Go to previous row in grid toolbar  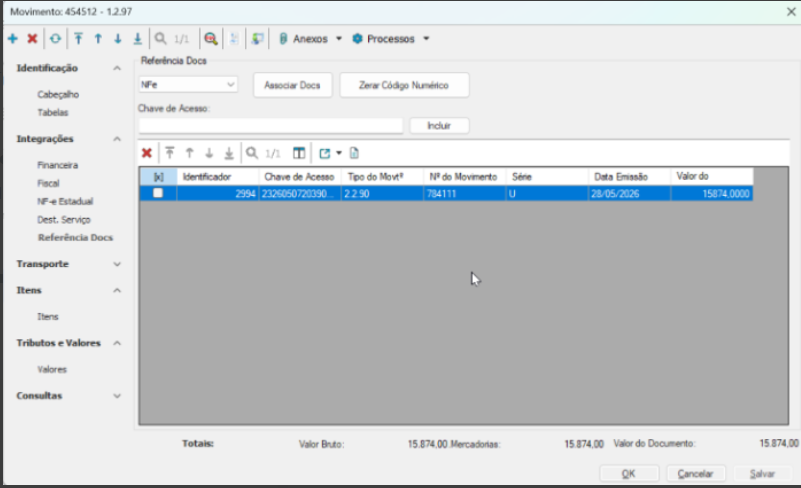[190, 153]
